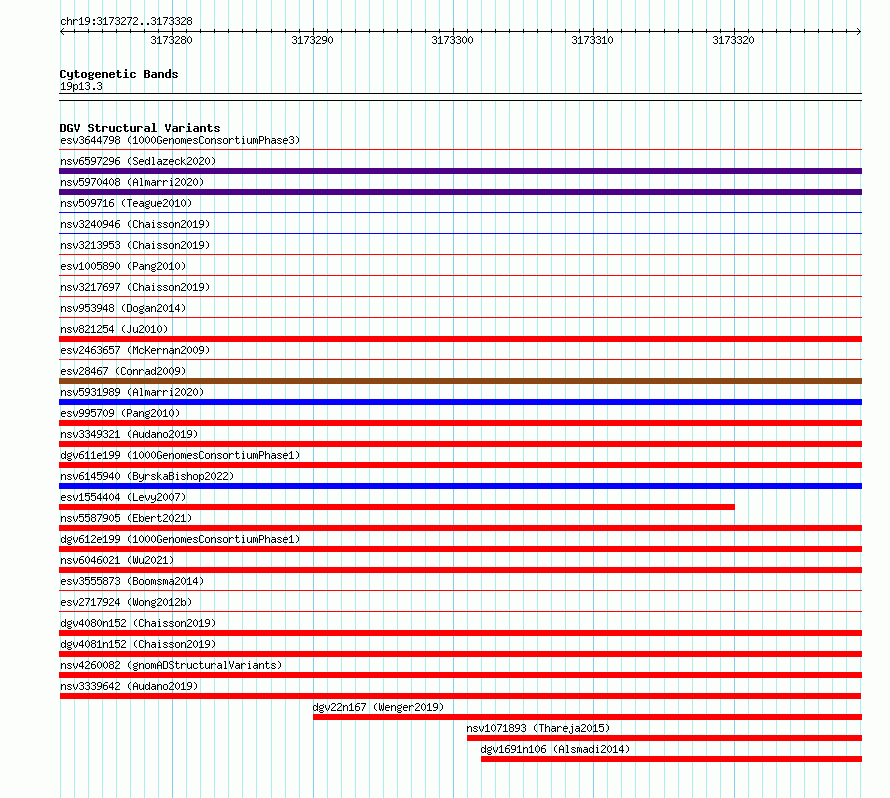Image resolution: width=890 pixels, height=798 pixels.
Task: Click esv3555873 (Boomsma2014) label
Action: point(132,581)
